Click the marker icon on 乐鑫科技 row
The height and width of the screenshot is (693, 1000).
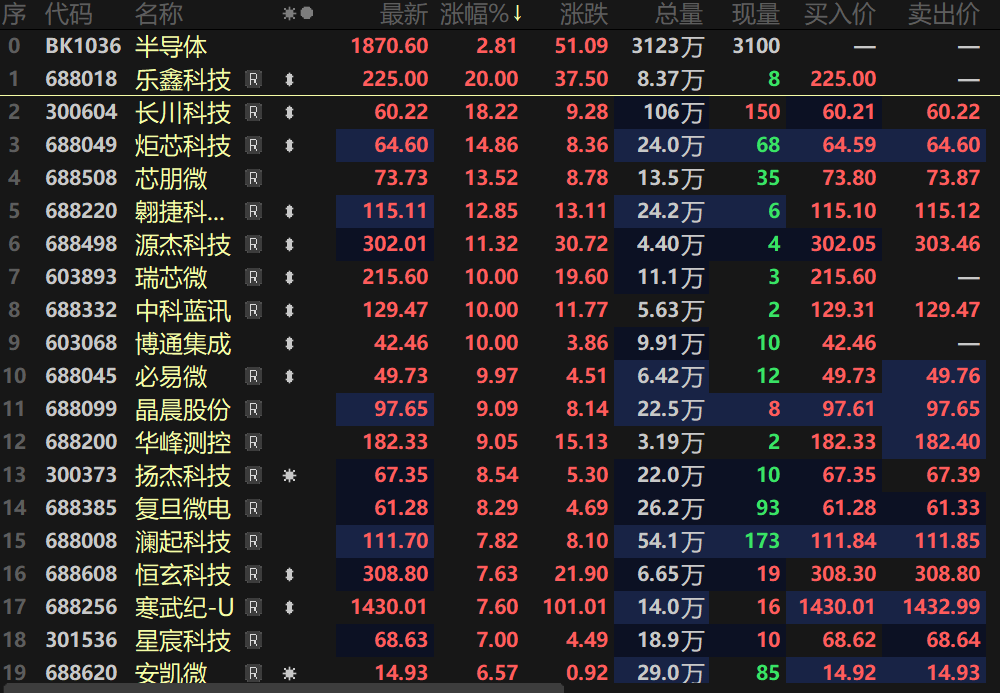point(290,80)
